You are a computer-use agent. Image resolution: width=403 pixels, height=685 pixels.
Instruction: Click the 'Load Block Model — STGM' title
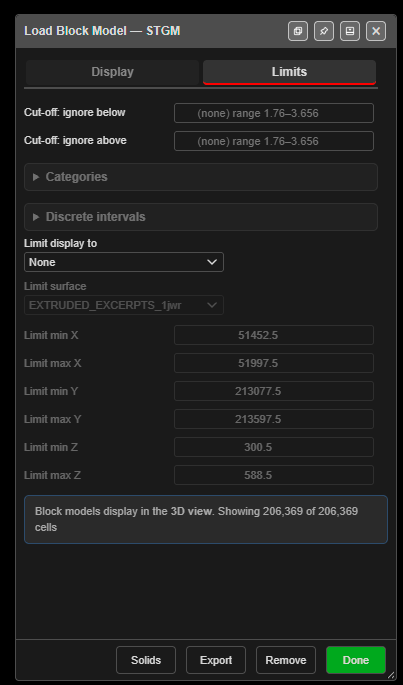tap(102, 31)
